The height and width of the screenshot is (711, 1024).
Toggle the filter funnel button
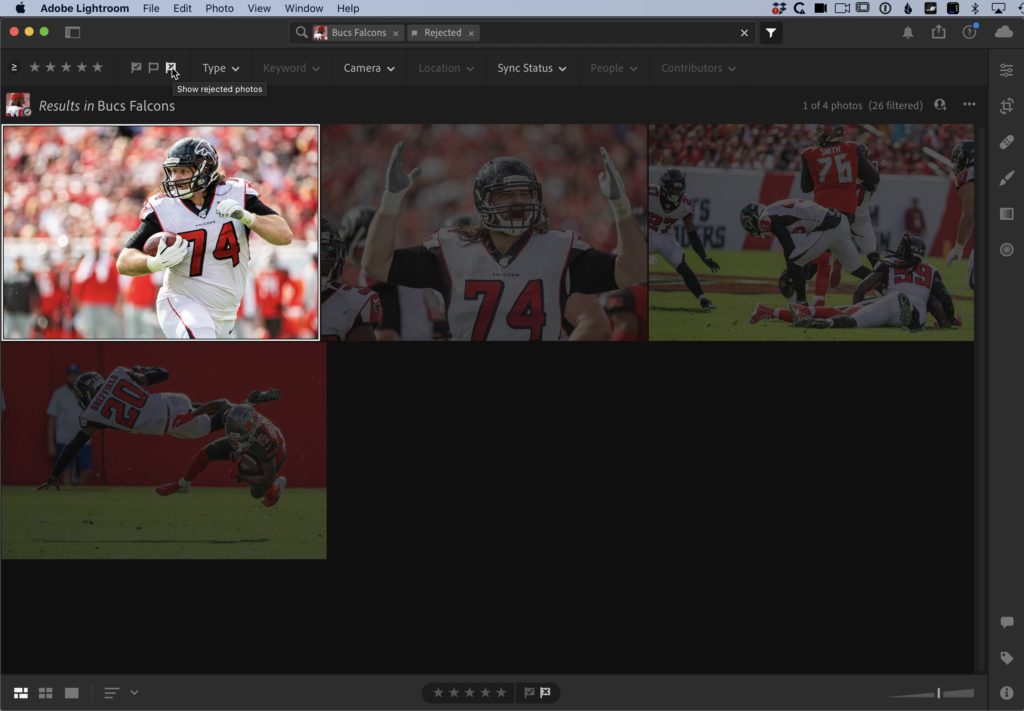(771, 33)
